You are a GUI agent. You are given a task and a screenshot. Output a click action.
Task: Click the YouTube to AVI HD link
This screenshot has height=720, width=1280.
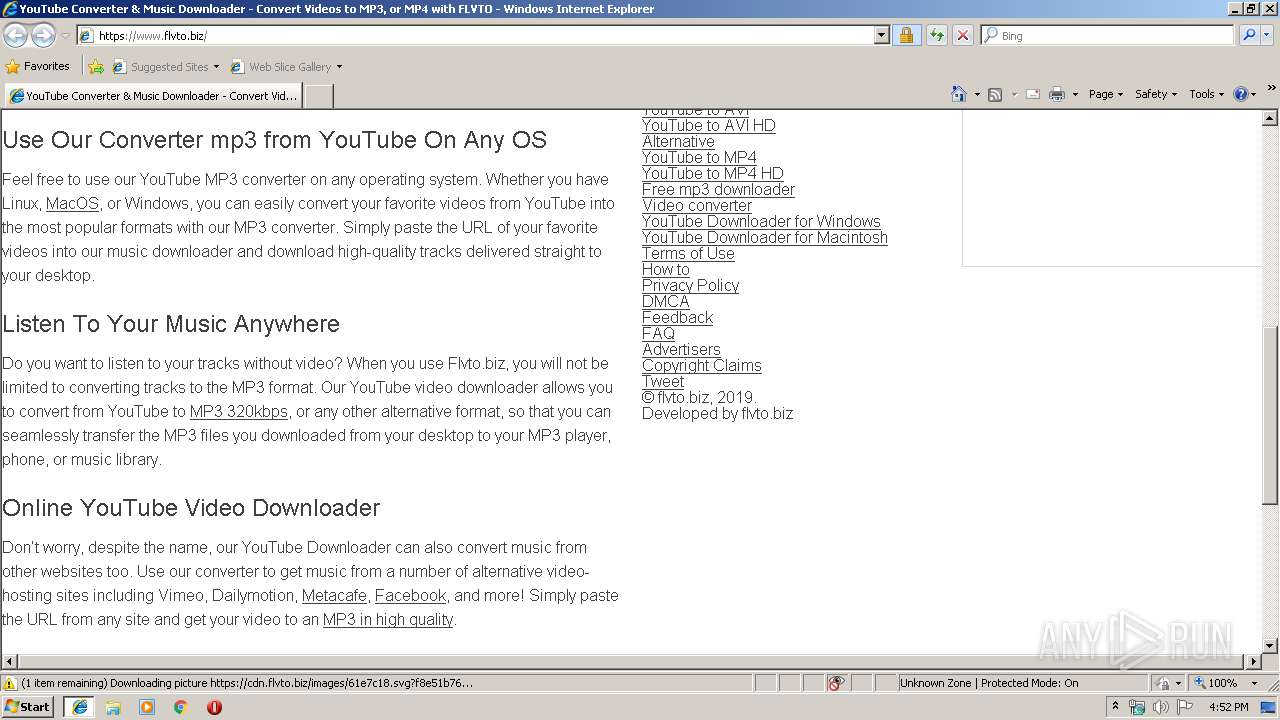point(708,125)
